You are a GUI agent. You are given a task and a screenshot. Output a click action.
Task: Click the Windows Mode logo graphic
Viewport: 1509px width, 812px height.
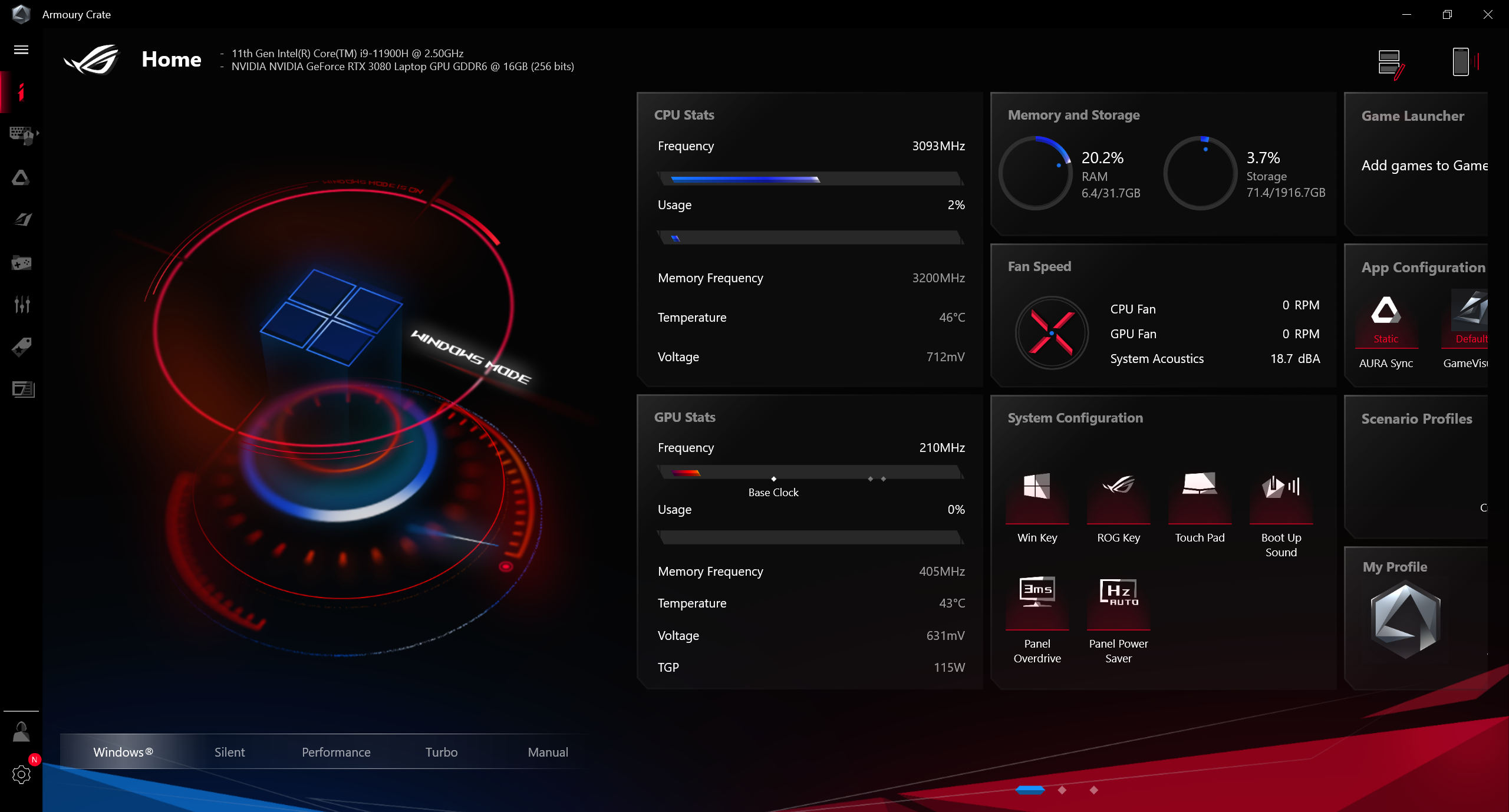coord(332,317)
